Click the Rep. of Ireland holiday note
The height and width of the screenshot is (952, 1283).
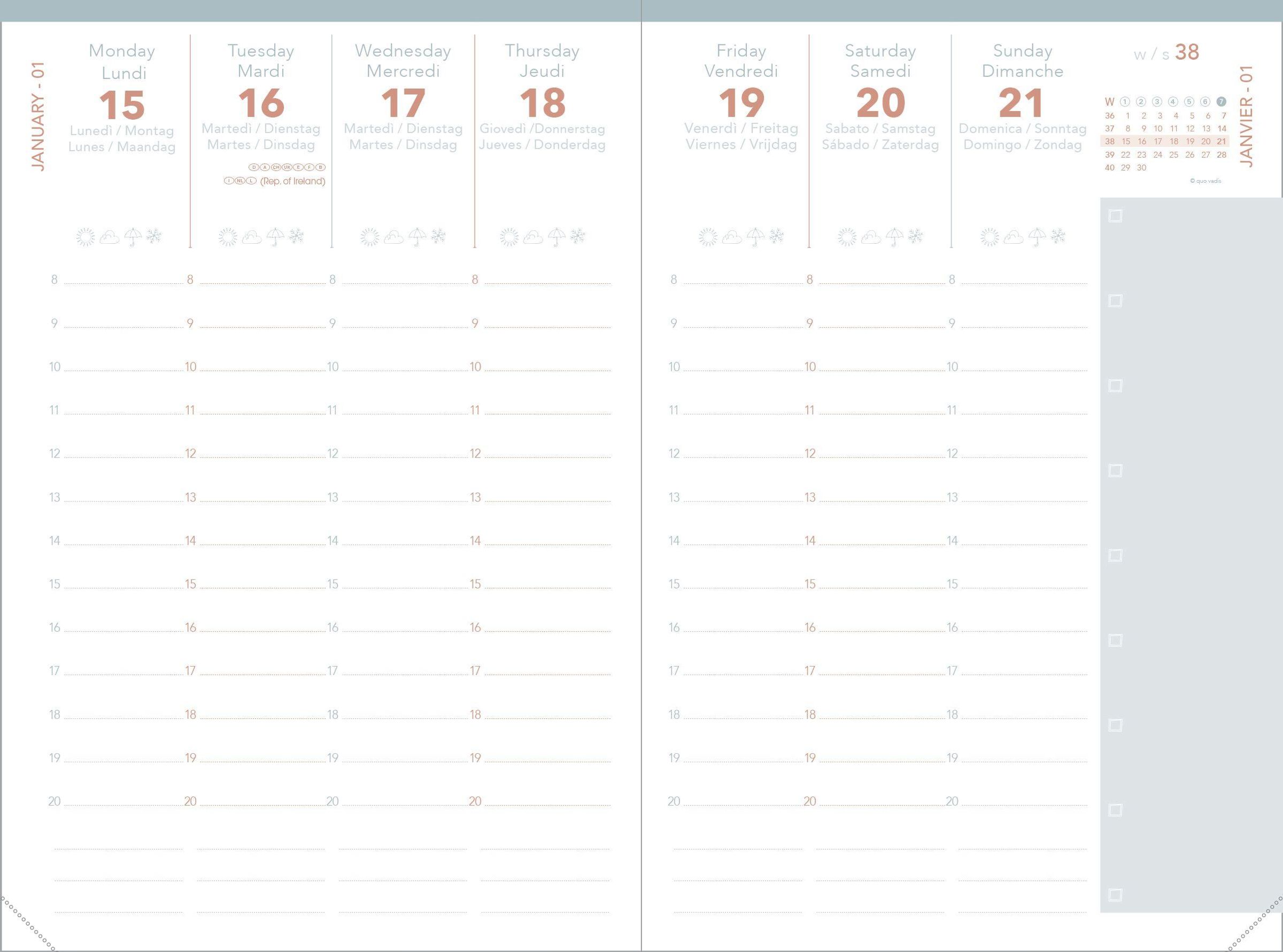tap(292, 181)
